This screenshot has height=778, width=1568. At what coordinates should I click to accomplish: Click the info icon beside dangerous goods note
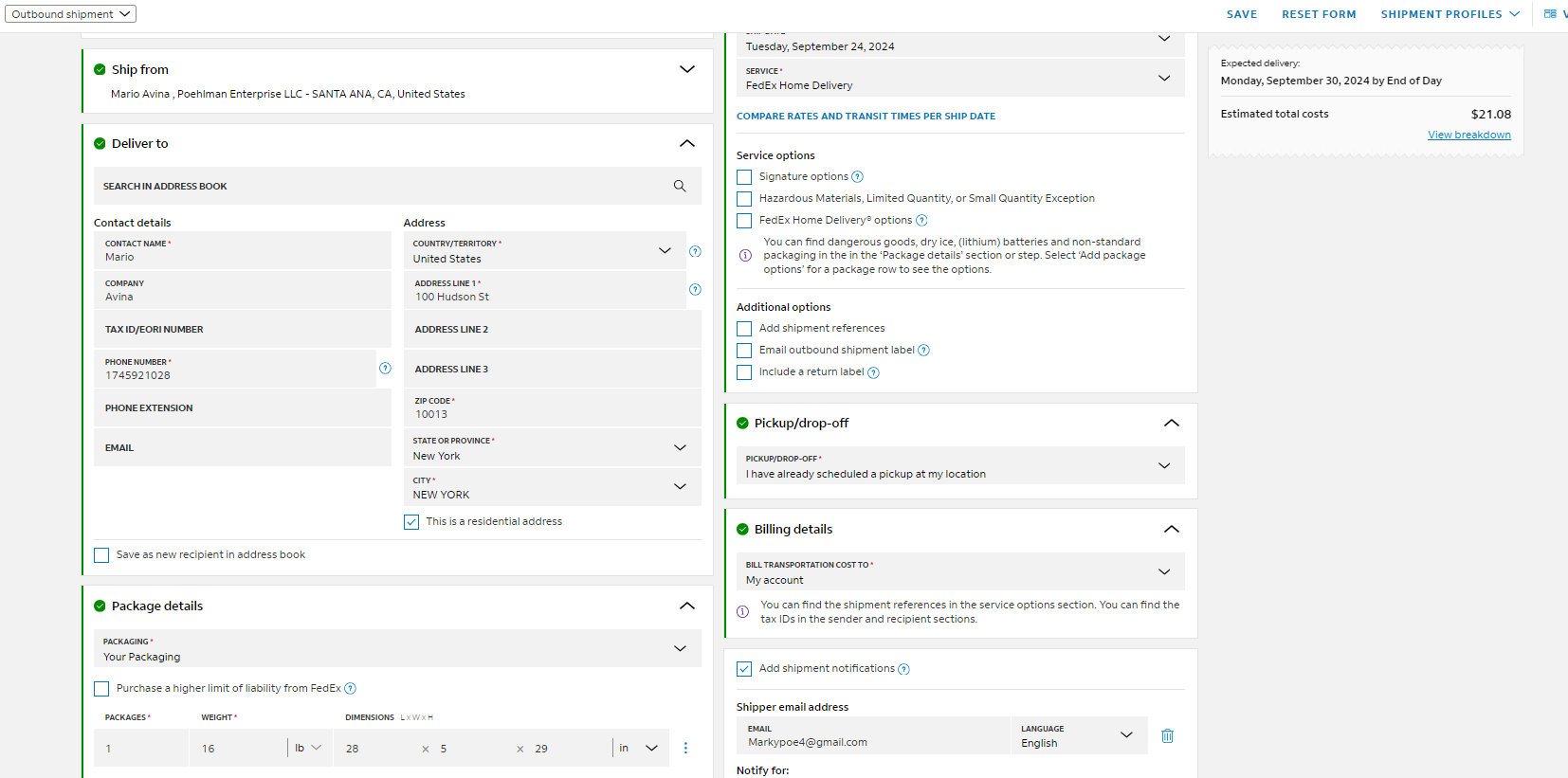(745, 256)
